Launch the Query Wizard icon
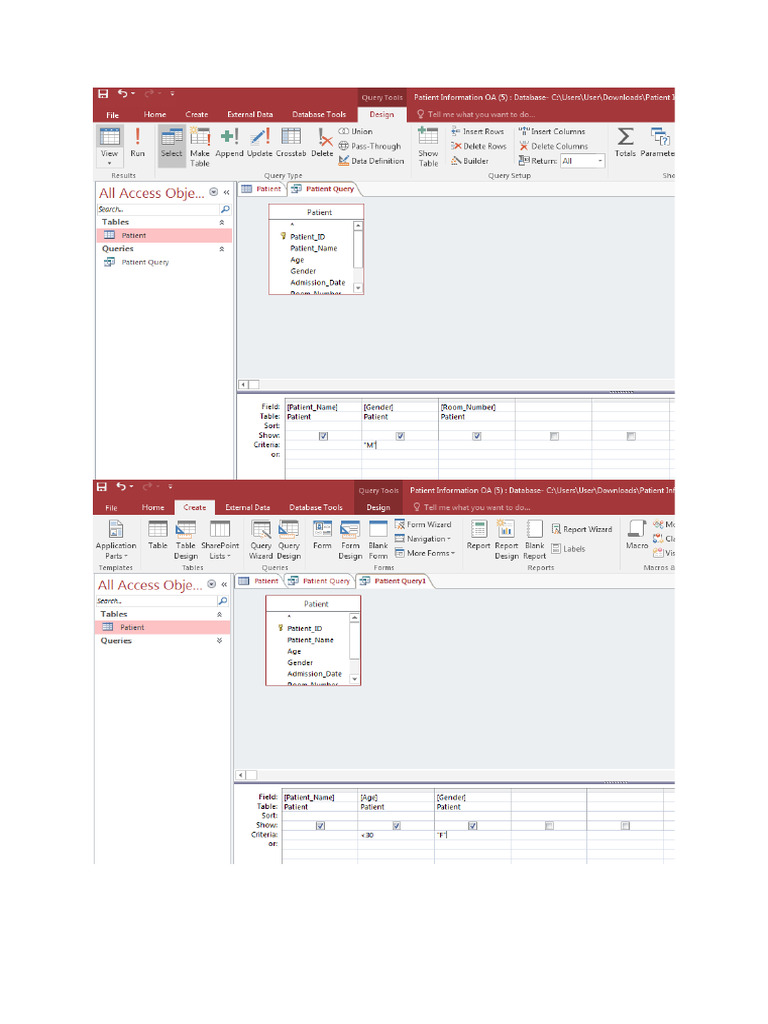This screenshot has width=768, height=1024. pos(261,539)
